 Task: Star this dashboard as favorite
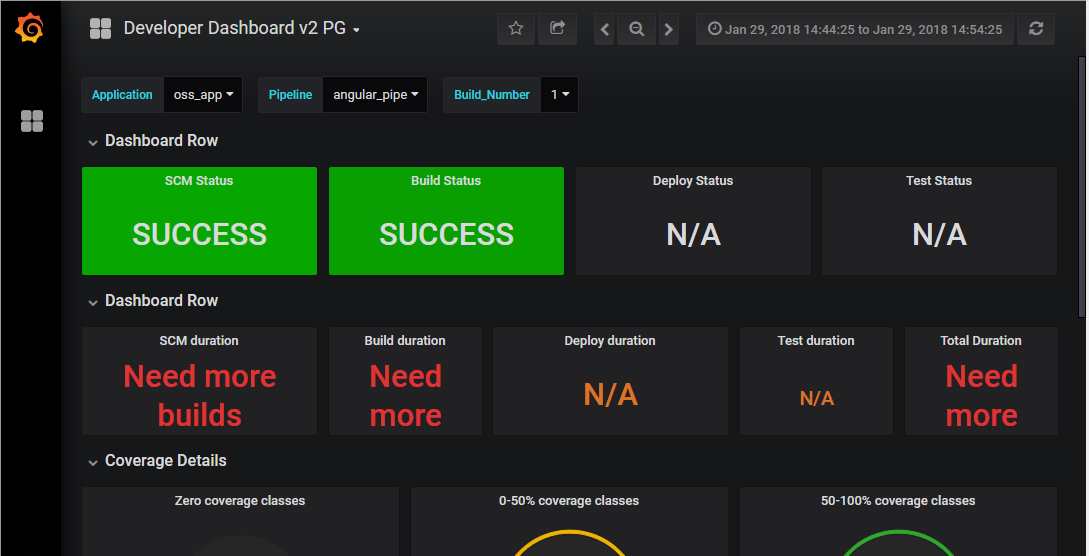516,29
